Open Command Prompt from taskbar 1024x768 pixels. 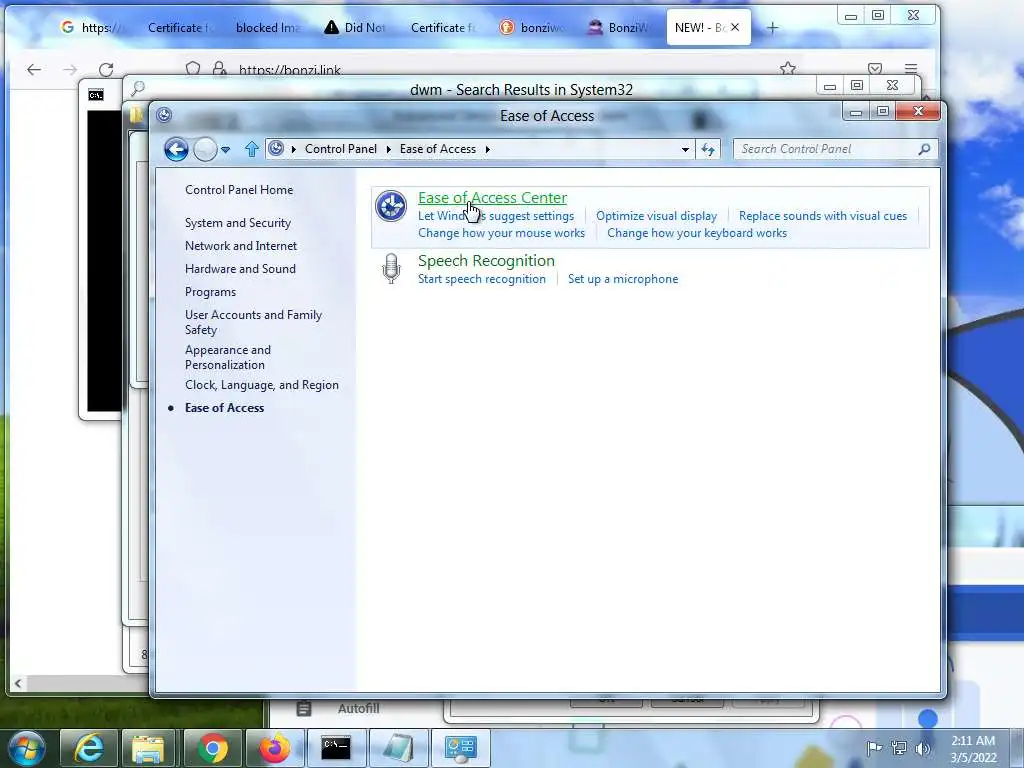336,748
